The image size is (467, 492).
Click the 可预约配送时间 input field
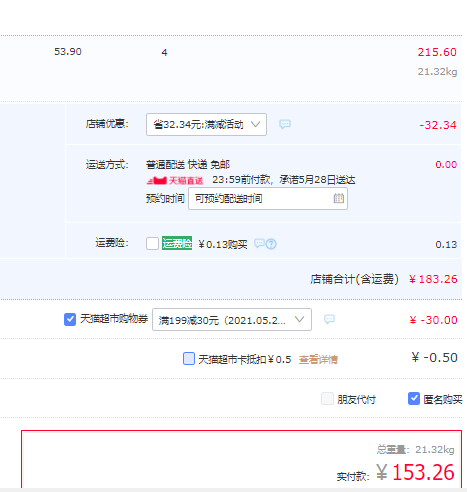click(268, 199)
